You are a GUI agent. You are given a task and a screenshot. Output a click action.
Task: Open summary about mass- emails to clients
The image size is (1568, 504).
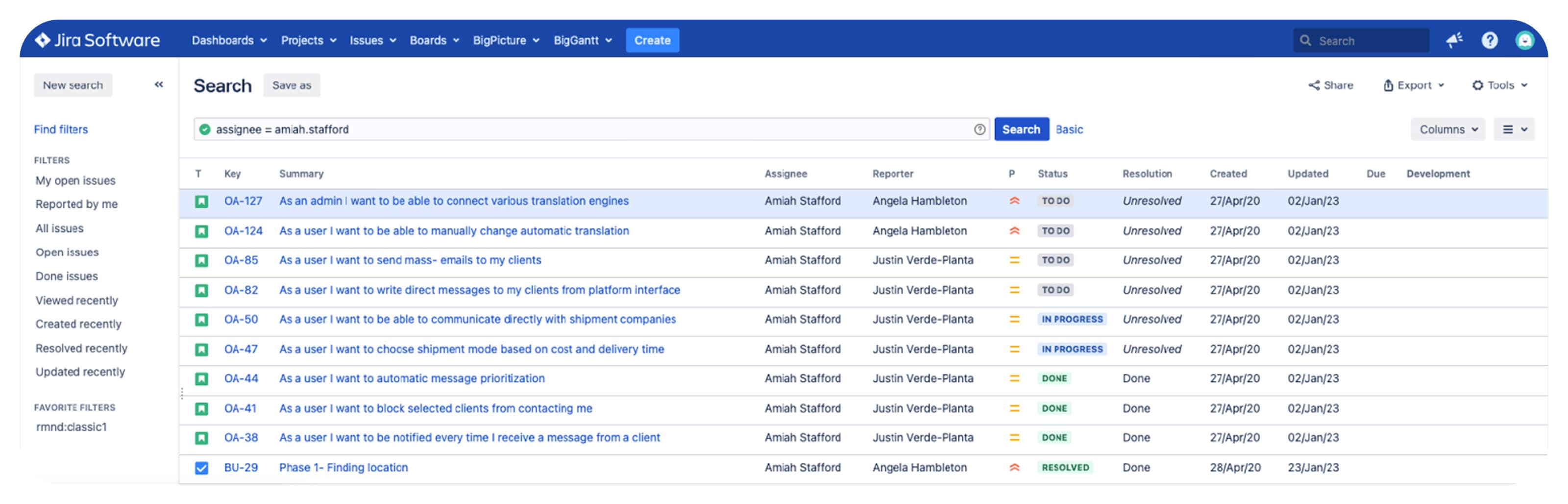coord(410,260)
